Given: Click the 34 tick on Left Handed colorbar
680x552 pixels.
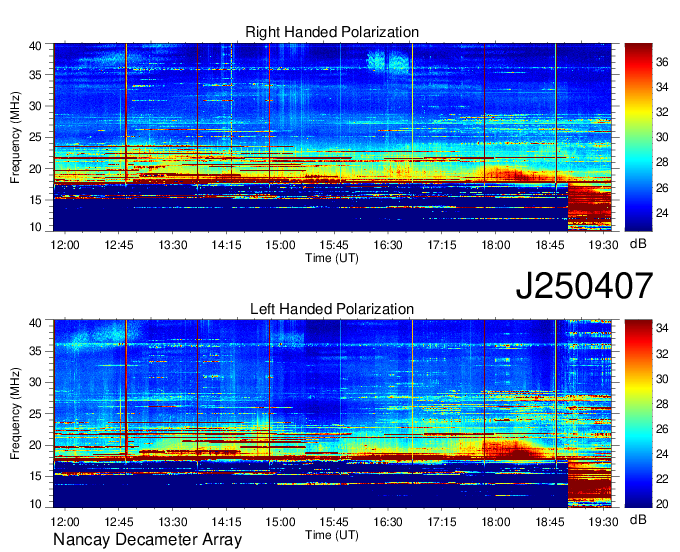Looking at the screenshot, I should [662, 328].
